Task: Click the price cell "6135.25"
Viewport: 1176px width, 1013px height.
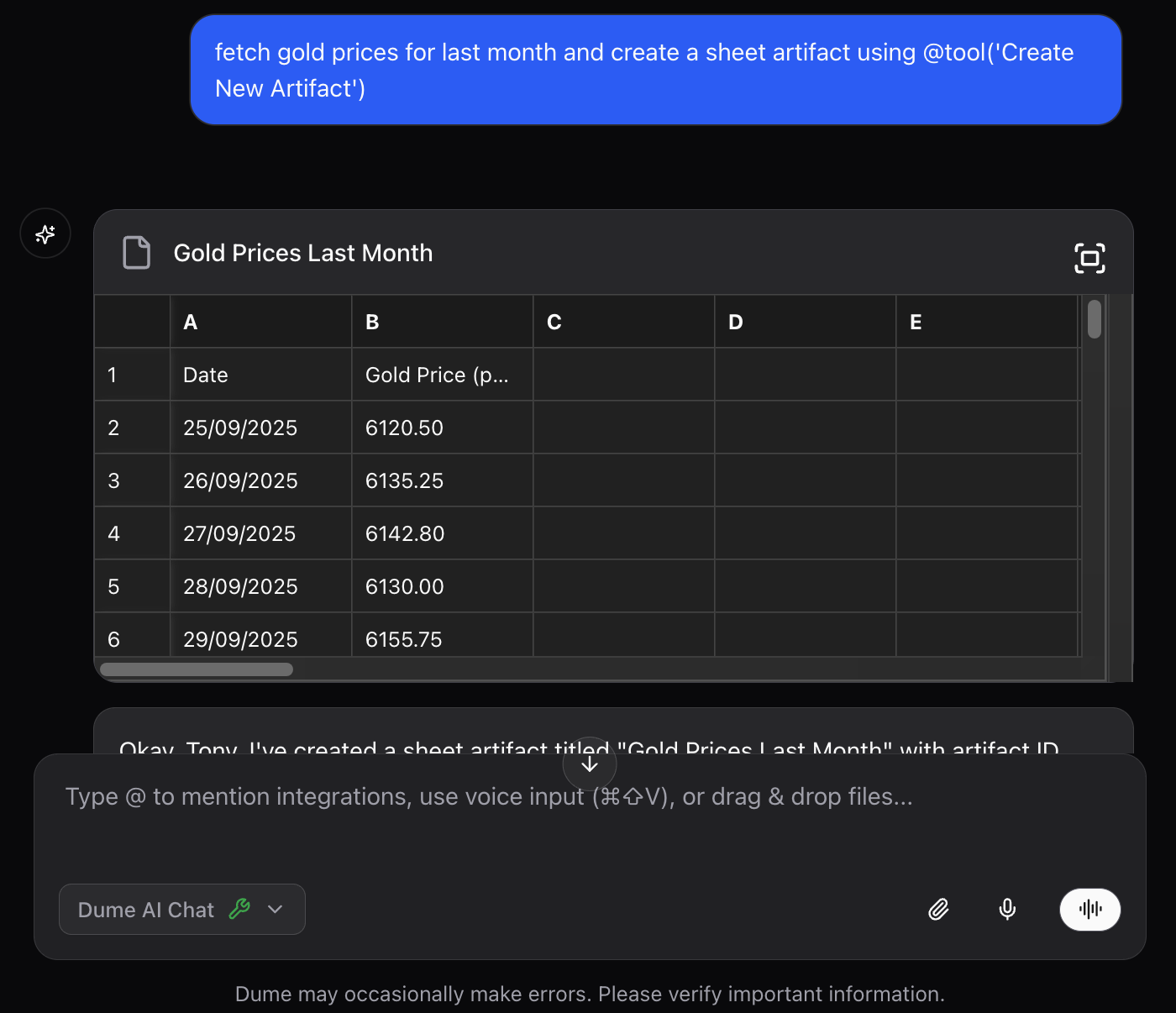Action: 443,480
